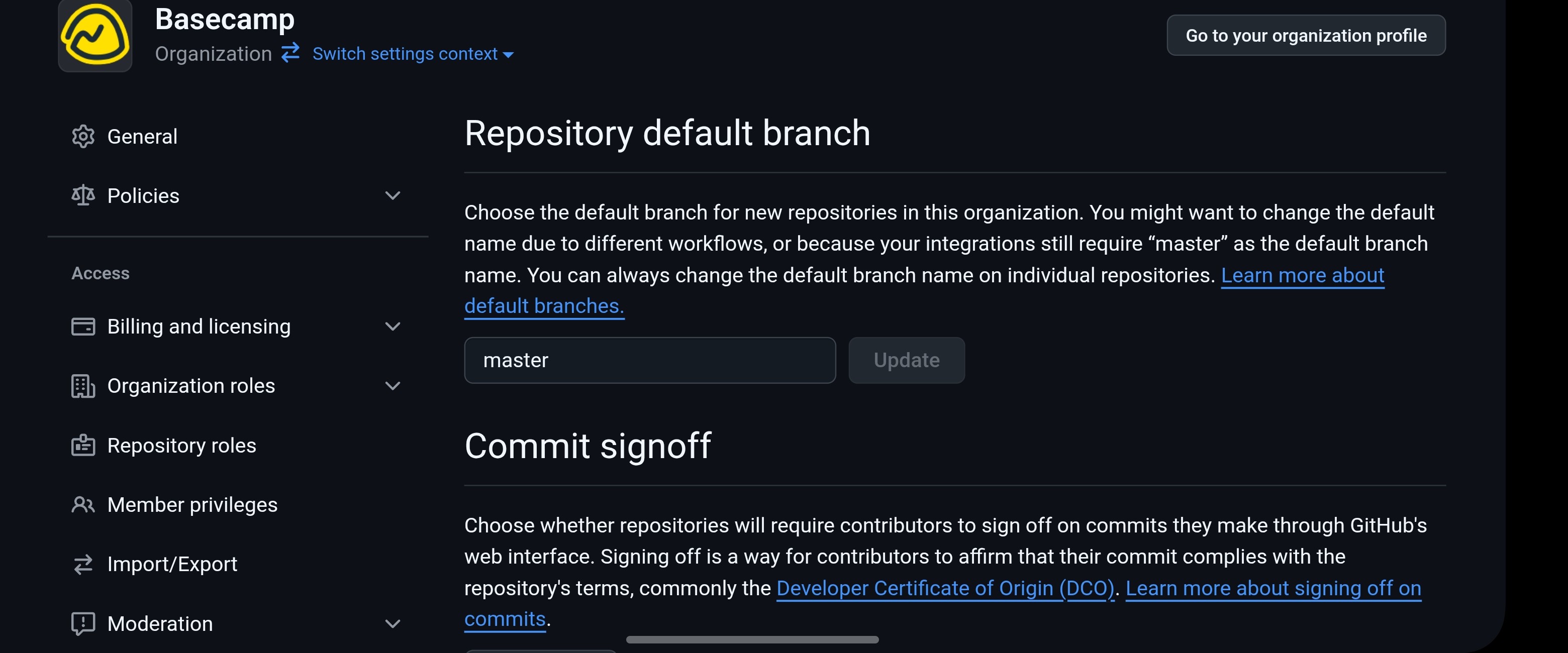Click the Member privileges people icon
This screenshot has height=653, width=1568.
[83, 504]
